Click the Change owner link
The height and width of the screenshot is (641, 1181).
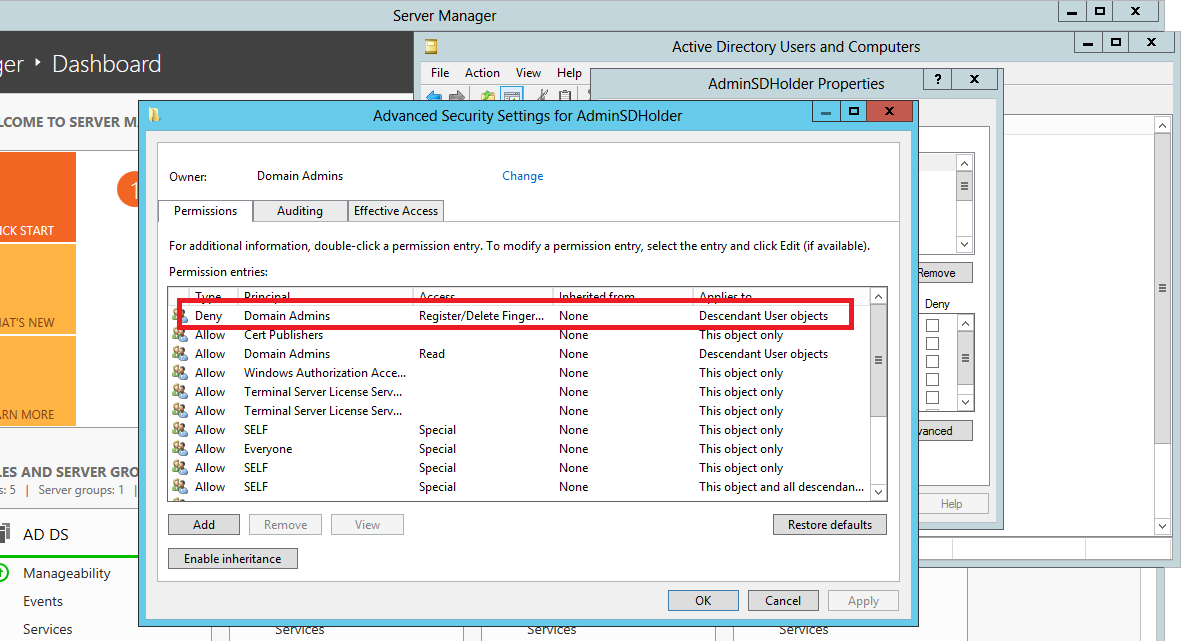522,176
